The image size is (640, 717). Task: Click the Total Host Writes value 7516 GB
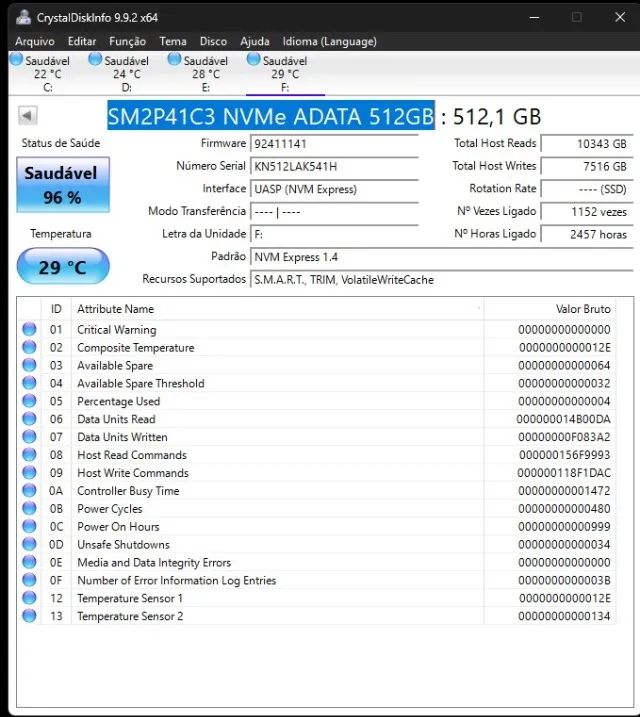[587, 166]
